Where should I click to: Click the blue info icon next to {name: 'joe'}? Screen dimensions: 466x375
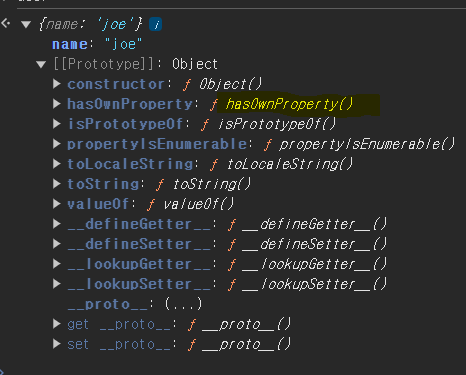[x=155, y=24]
